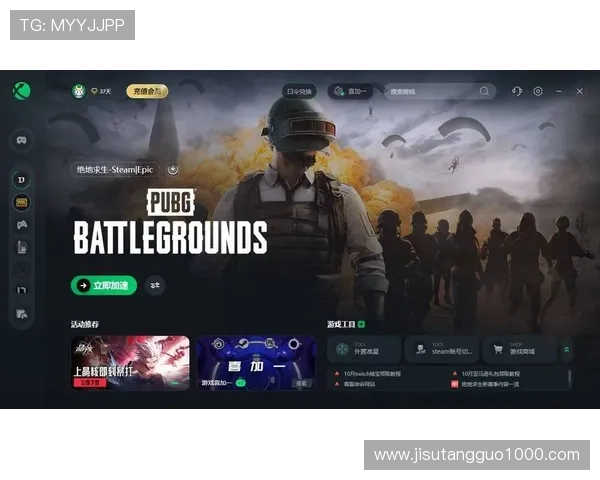Open the 游戏商城 shop tool
600x480 pixels.
click(x=520, y=349)
